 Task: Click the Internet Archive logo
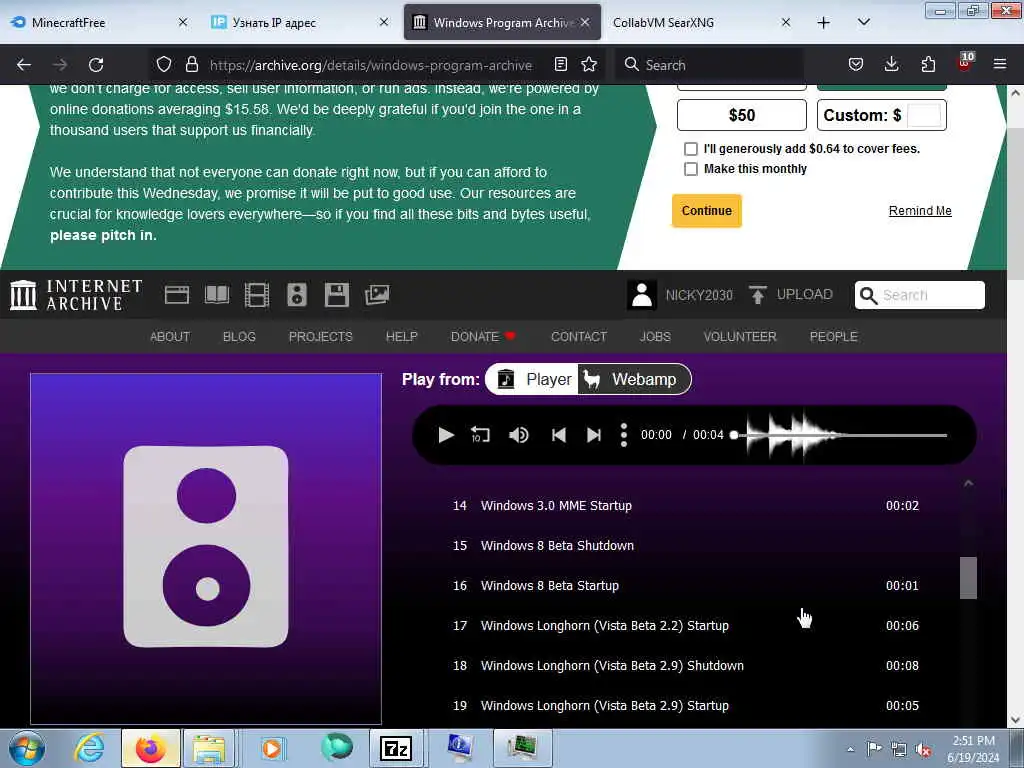point(76,295)
